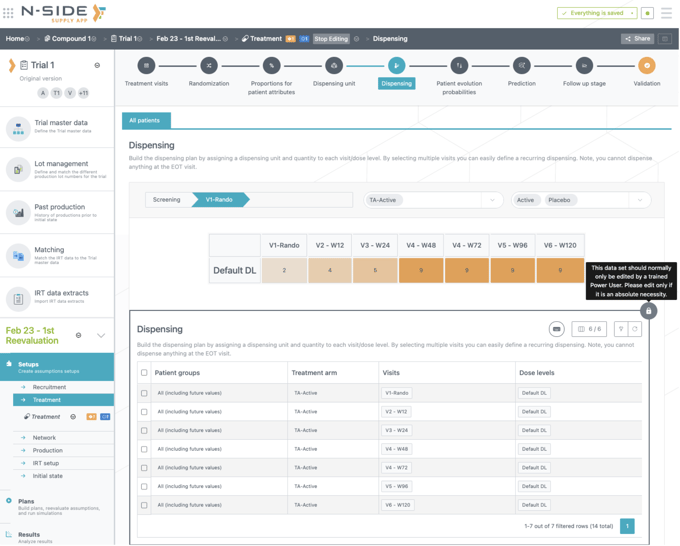The height and width of the screenshot is (546, 680).
Task: Open the Prediction step icon
Action: 521,66
